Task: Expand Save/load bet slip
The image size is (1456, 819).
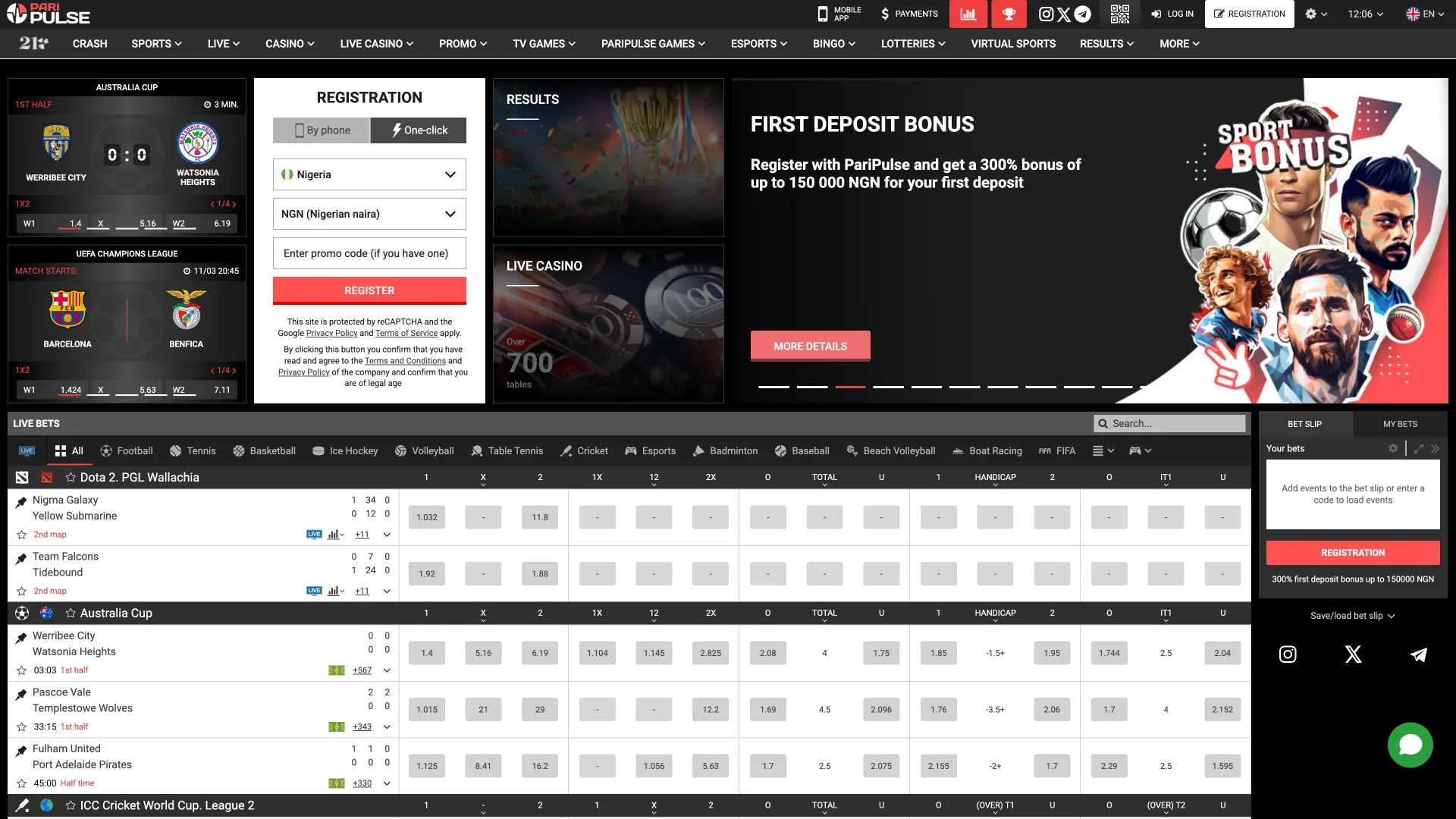Action: (1353, 616)
